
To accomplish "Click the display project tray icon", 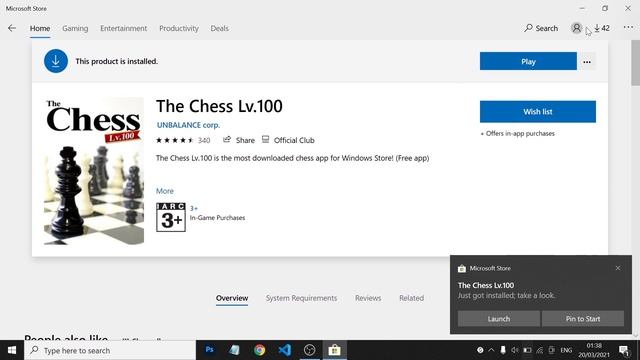I will pos(552,350).
